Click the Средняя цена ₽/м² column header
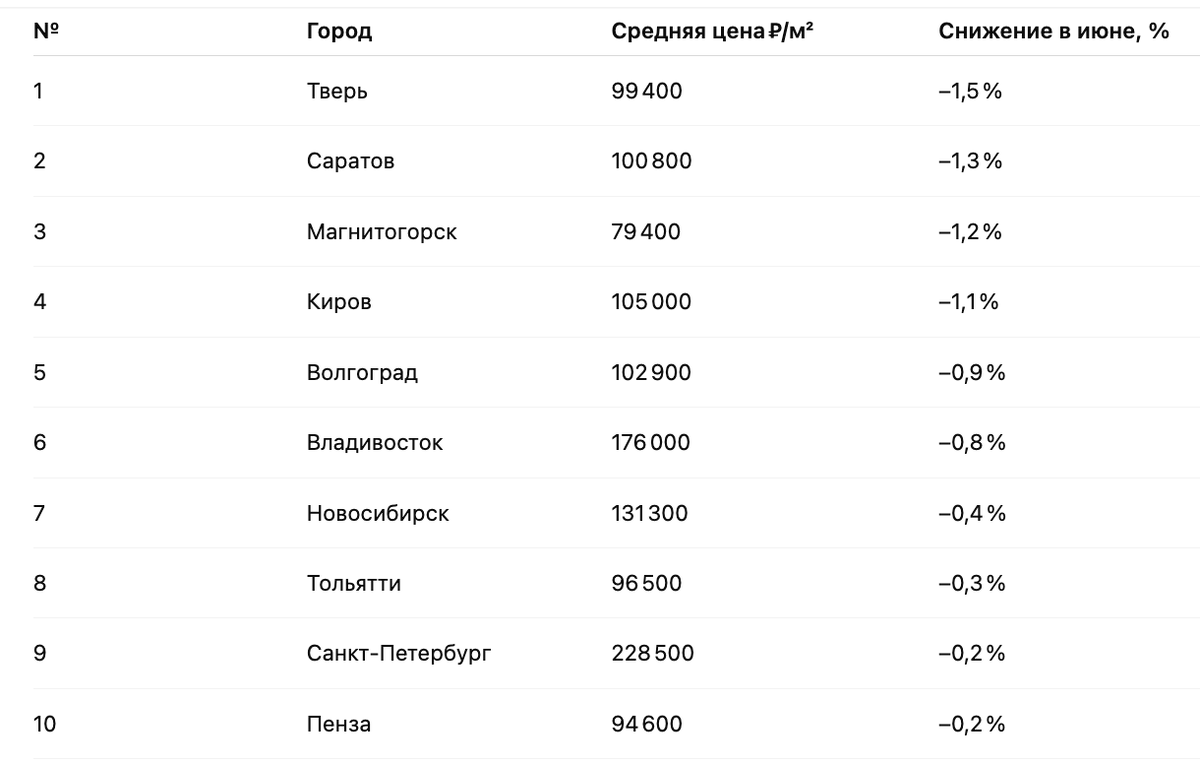Screen dimensions: 1200x764 712,31
